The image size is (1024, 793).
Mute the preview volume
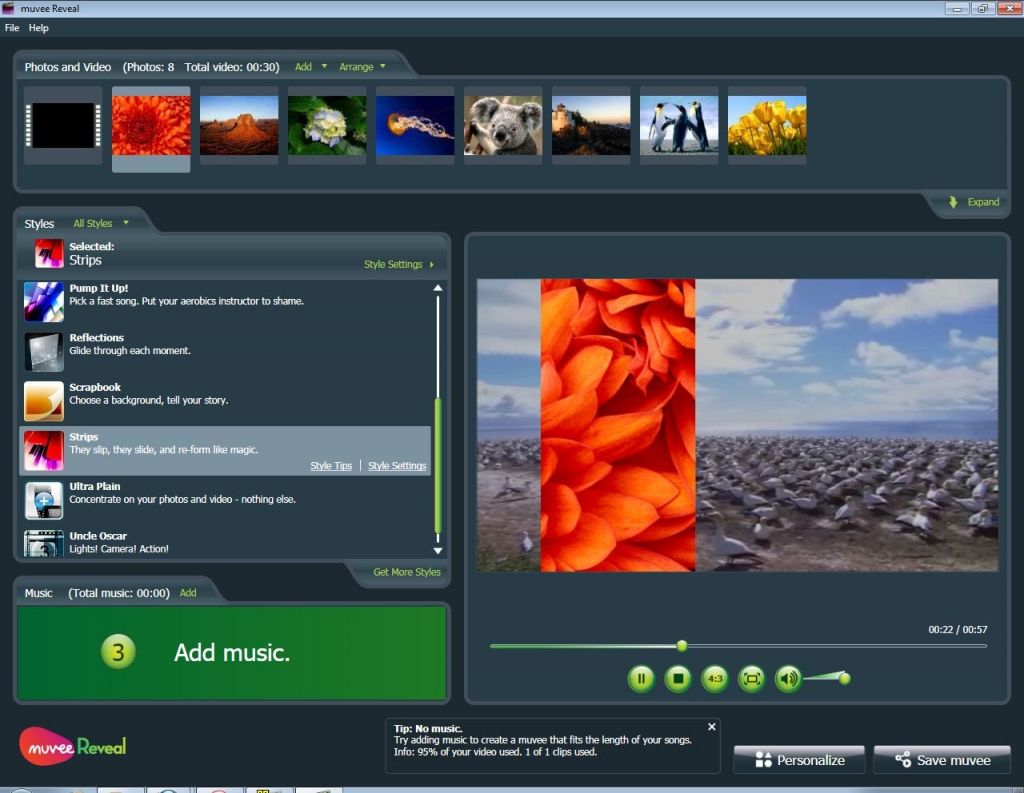click(789, 678)
